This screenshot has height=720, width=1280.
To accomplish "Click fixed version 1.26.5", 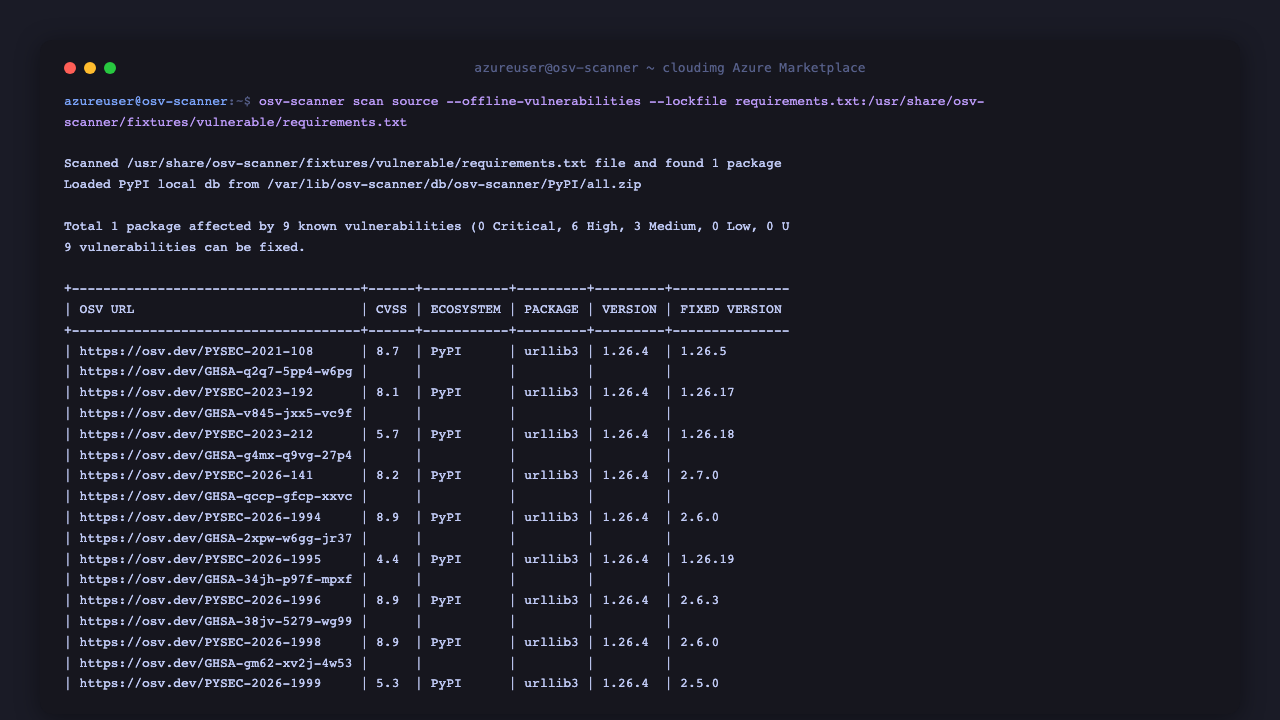I will coord(703,351).
